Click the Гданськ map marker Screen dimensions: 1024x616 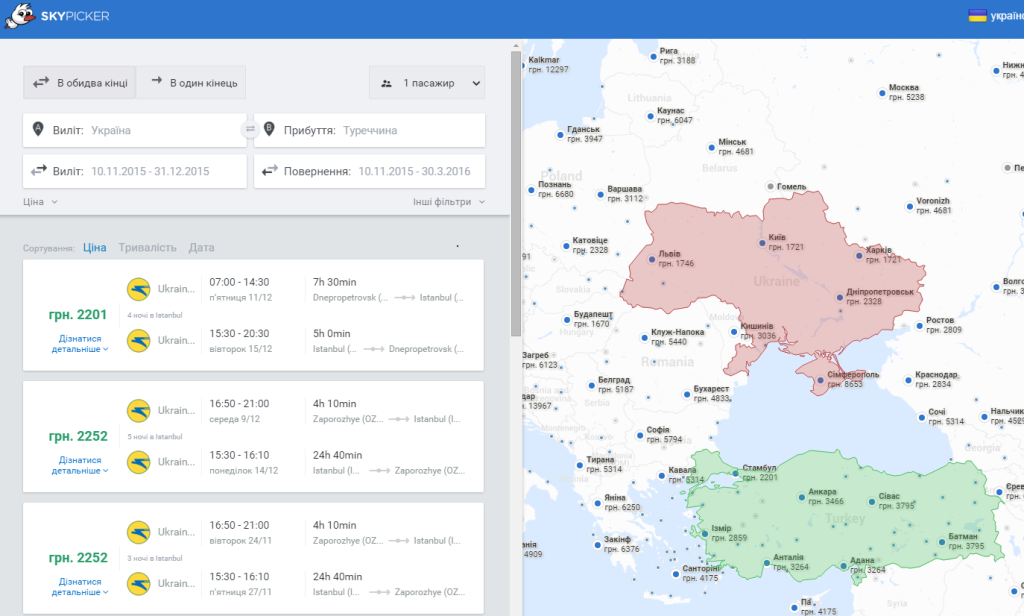click(x=560, y=135)
